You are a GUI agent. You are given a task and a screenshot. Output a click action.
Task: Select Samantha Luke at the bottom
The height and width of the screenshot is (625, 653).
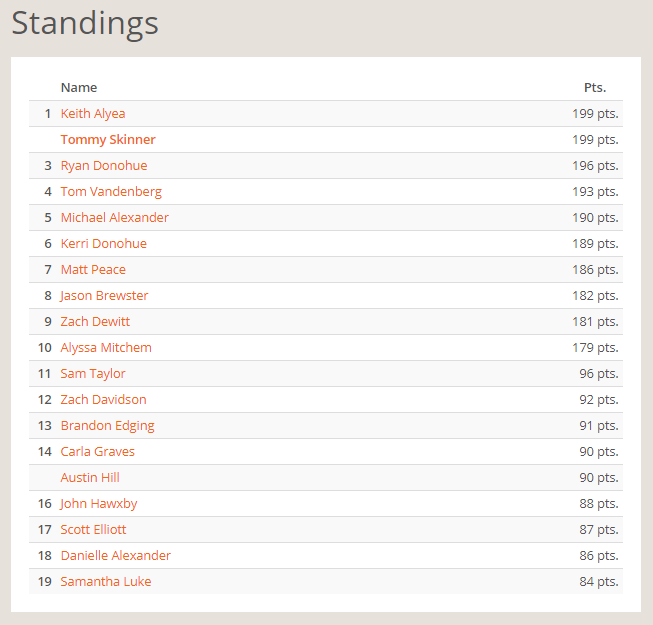click(106, 582)
